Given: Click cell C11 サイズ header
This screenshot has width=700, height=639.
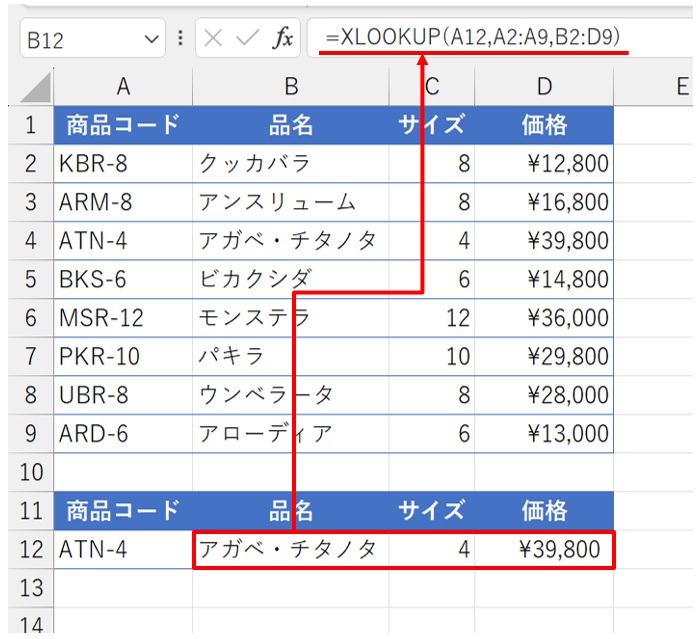Looking at the screenshot, I should point(432,511).
